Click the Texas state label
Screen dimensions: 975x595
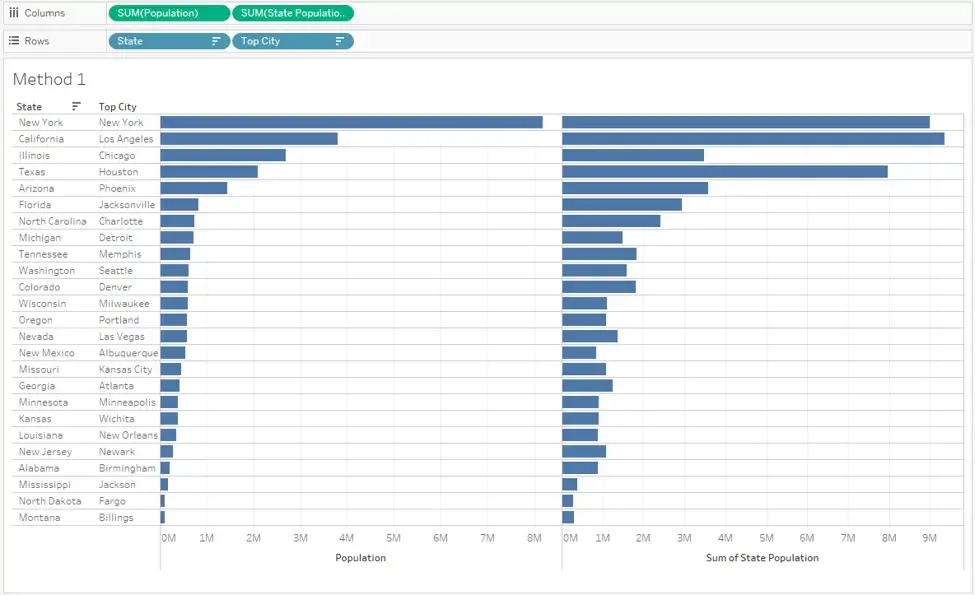pos(32,172)
